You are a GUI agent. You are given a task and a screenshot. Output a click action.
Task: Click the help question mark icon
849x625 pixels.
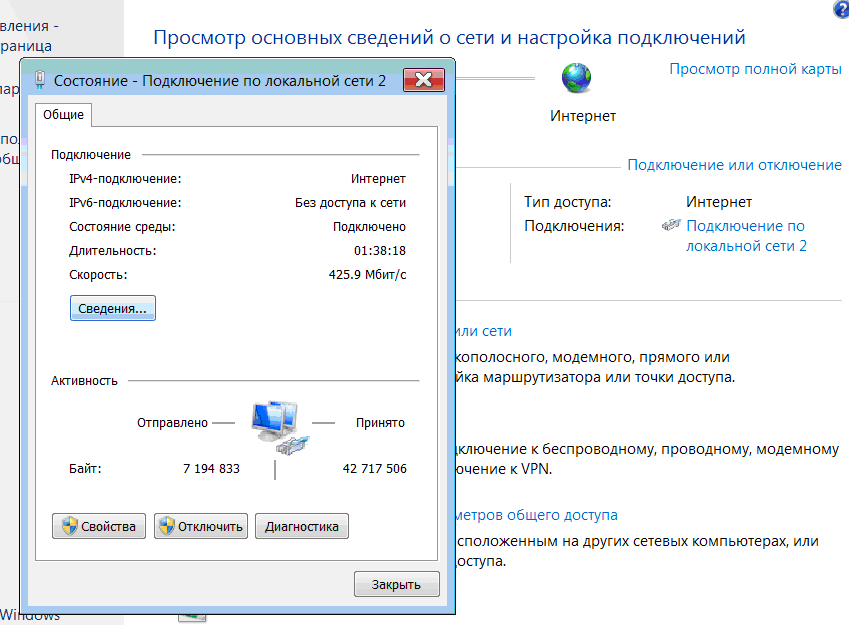coord(841,8)
